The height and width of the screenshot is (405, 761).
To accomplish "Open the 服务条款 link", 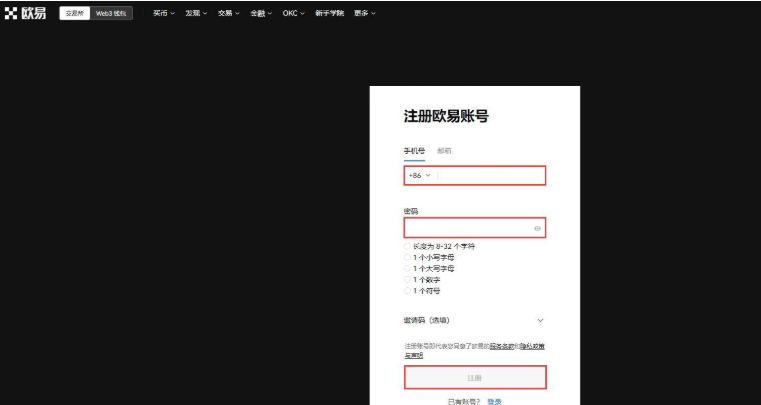I will tap(502, 347).
